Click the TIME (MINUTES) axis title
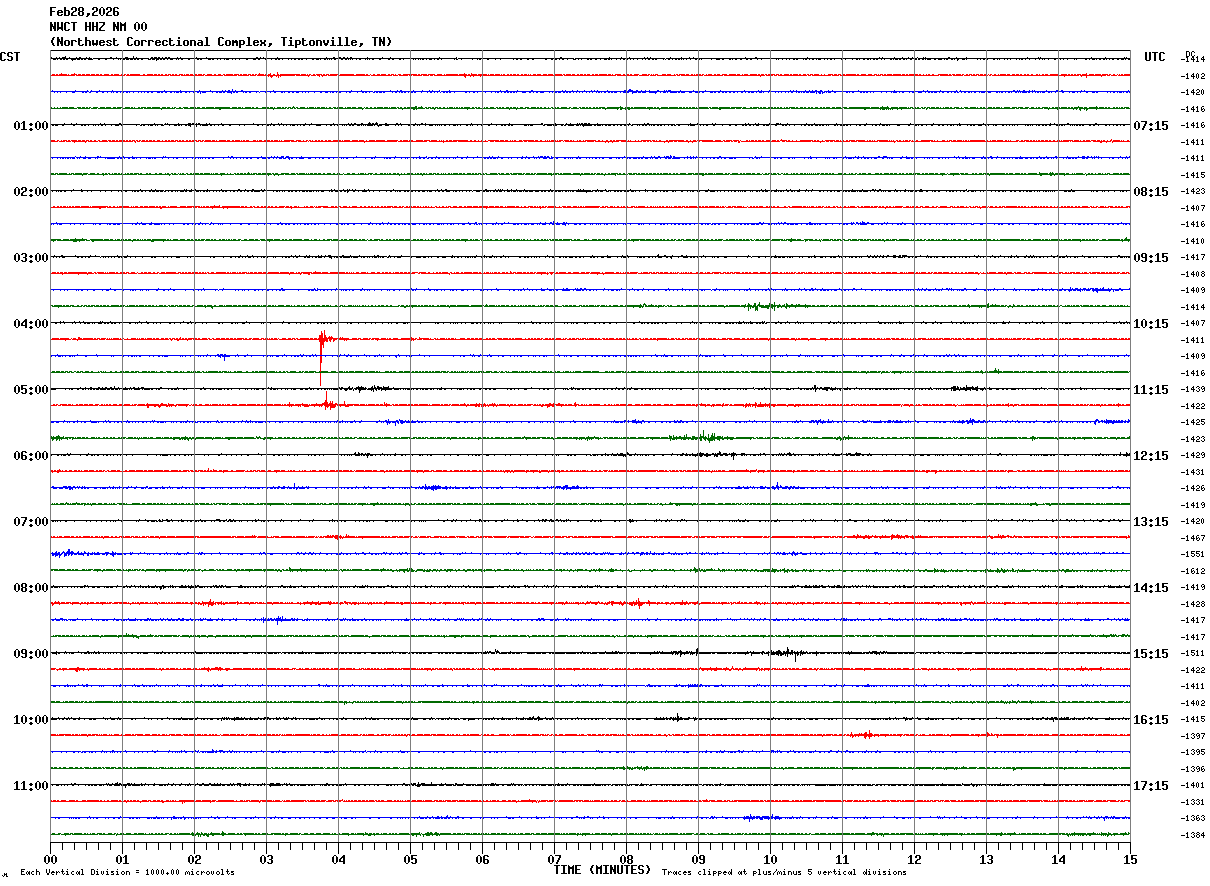Image resolution: width=1210 pixels, height=886 pixels. [x=602, y=870]
